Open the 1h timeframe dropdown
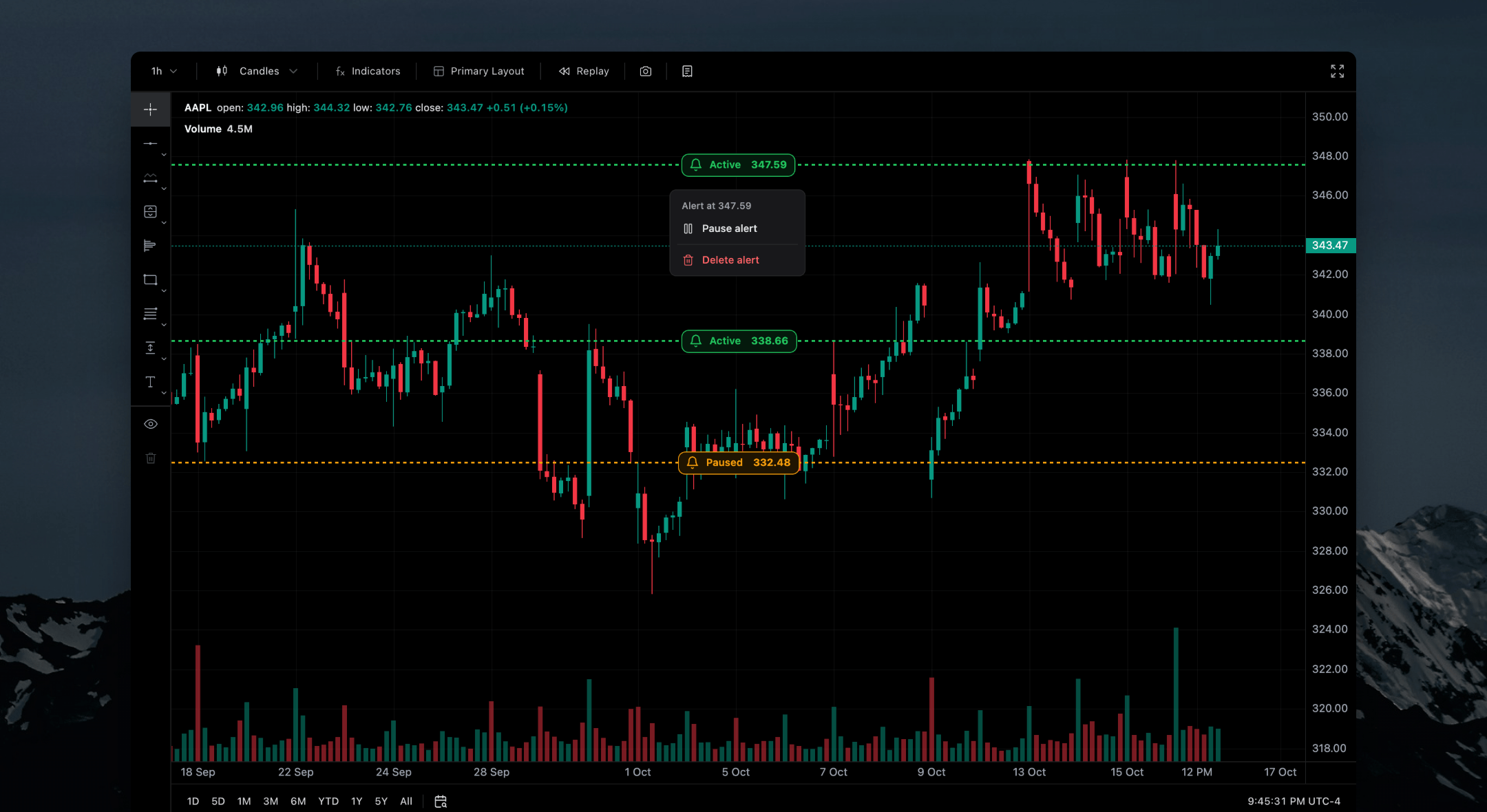 [164, 72]
